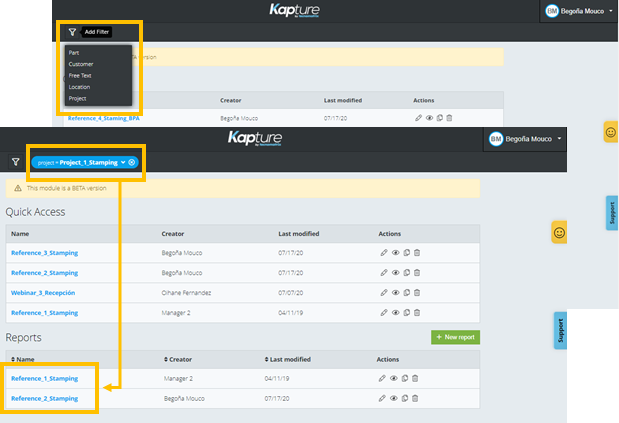This screenshot has width=619, height=423.
Task: Click the Add Filter funnel icon in back window
Action: 72,32
